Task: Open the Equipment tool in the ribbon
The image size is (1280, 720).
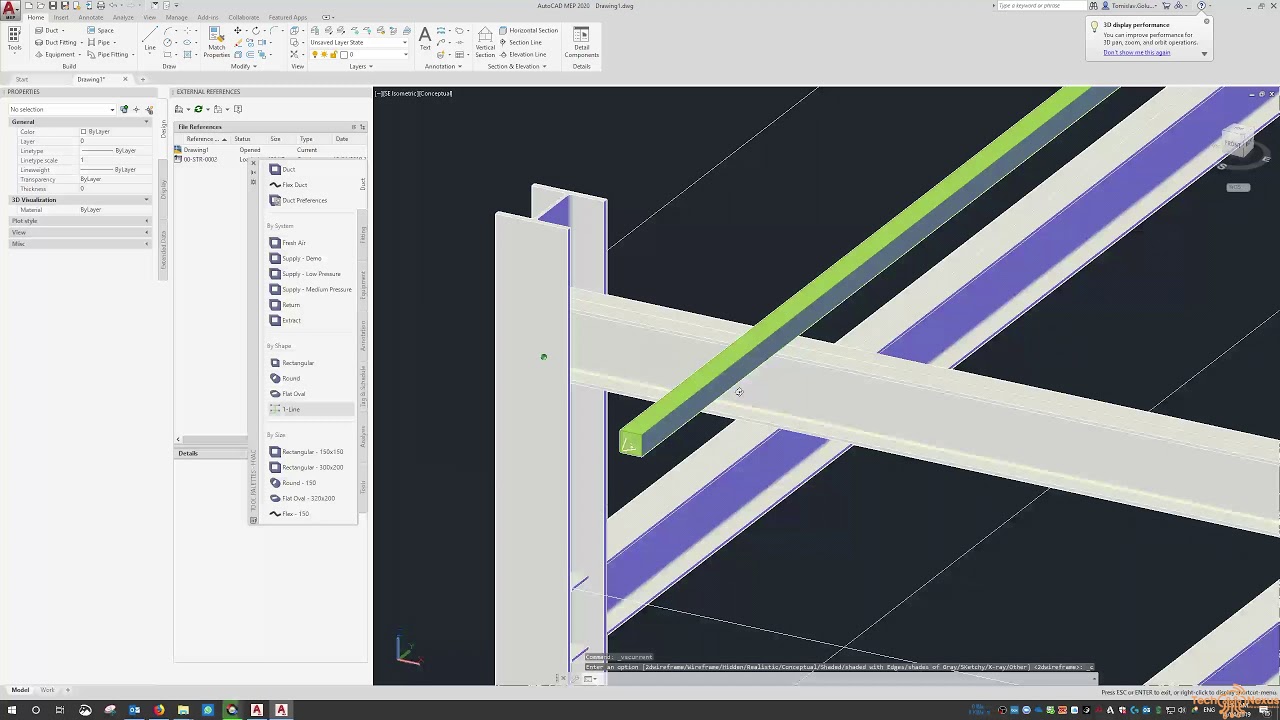Action: (x=54, y=54)
